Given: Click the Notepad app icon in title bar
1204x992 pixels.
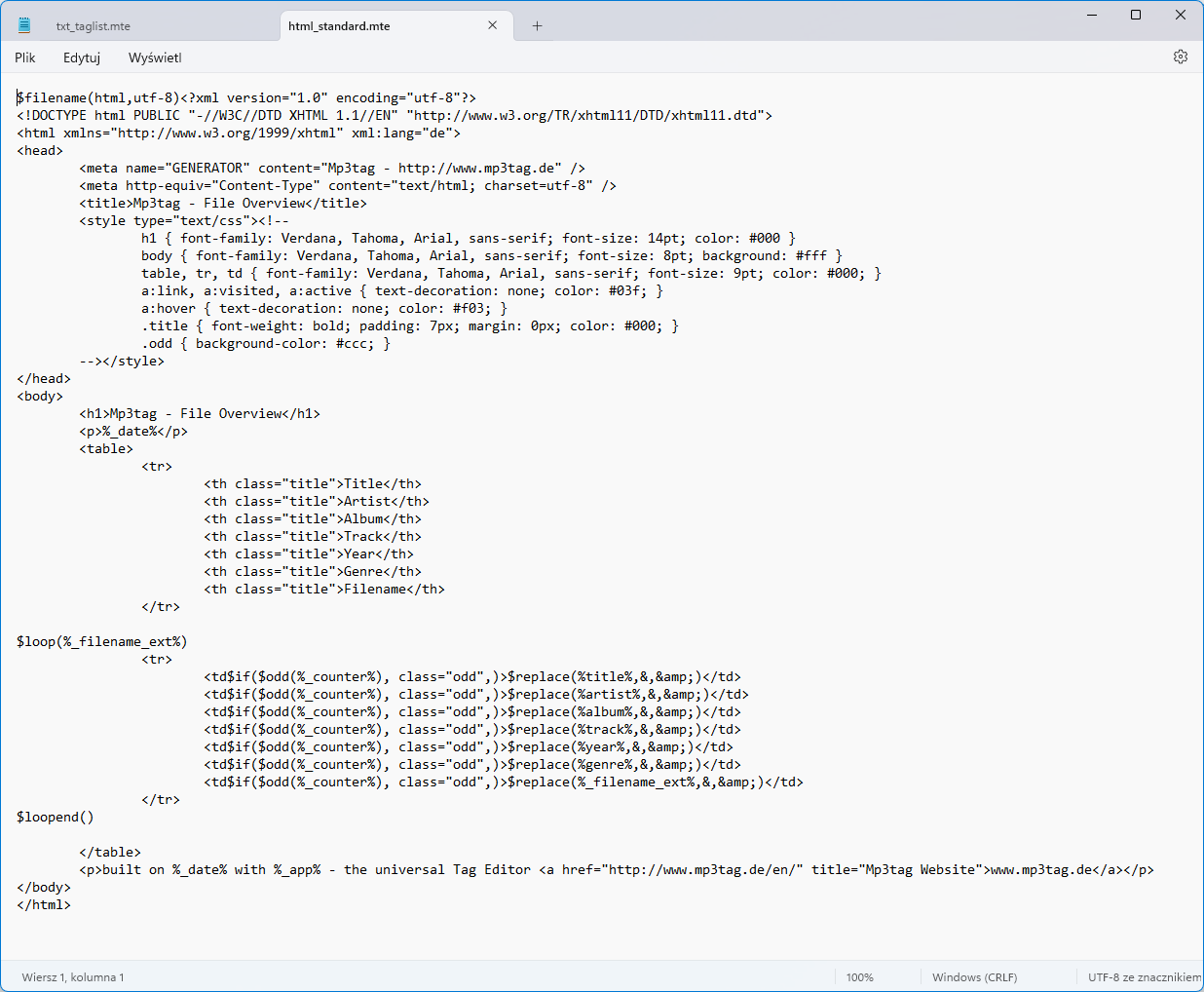Looking at the screenshot, I should tap(24, 25).
